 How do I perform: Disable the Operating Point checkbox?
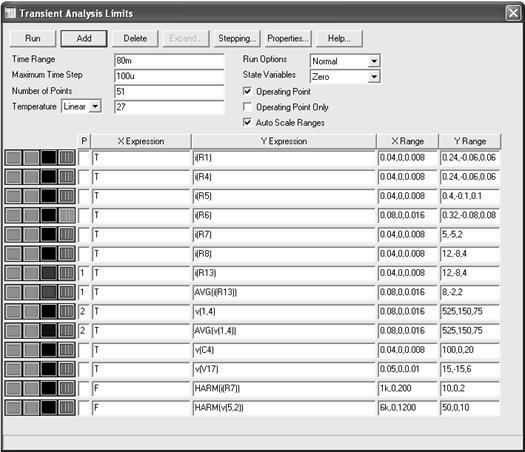pyautogui.click(x=247, y=91)
